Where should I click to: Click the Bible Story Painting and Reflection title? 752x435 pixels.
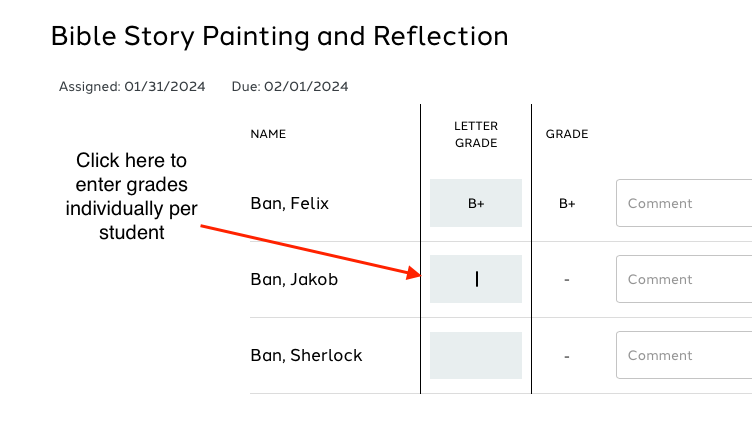(x=280, y=36)
